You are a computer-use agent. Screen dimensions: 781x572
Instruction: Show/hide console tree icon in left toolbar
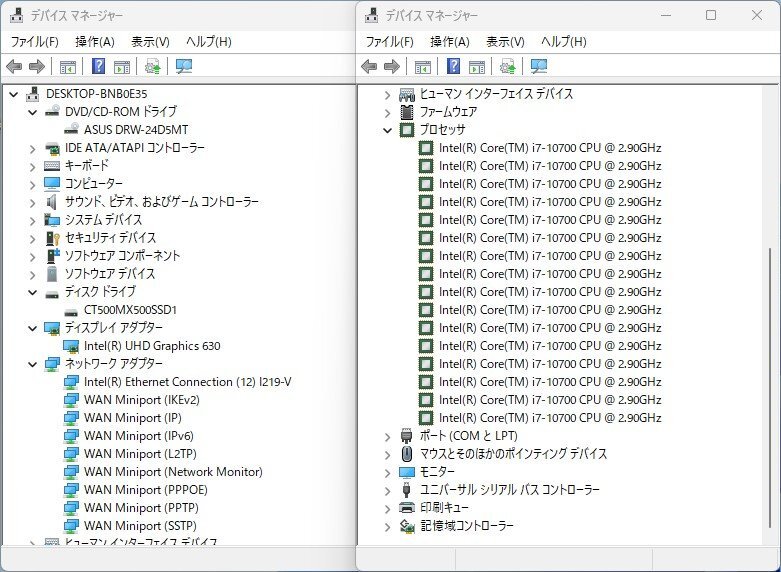(68, 66)
